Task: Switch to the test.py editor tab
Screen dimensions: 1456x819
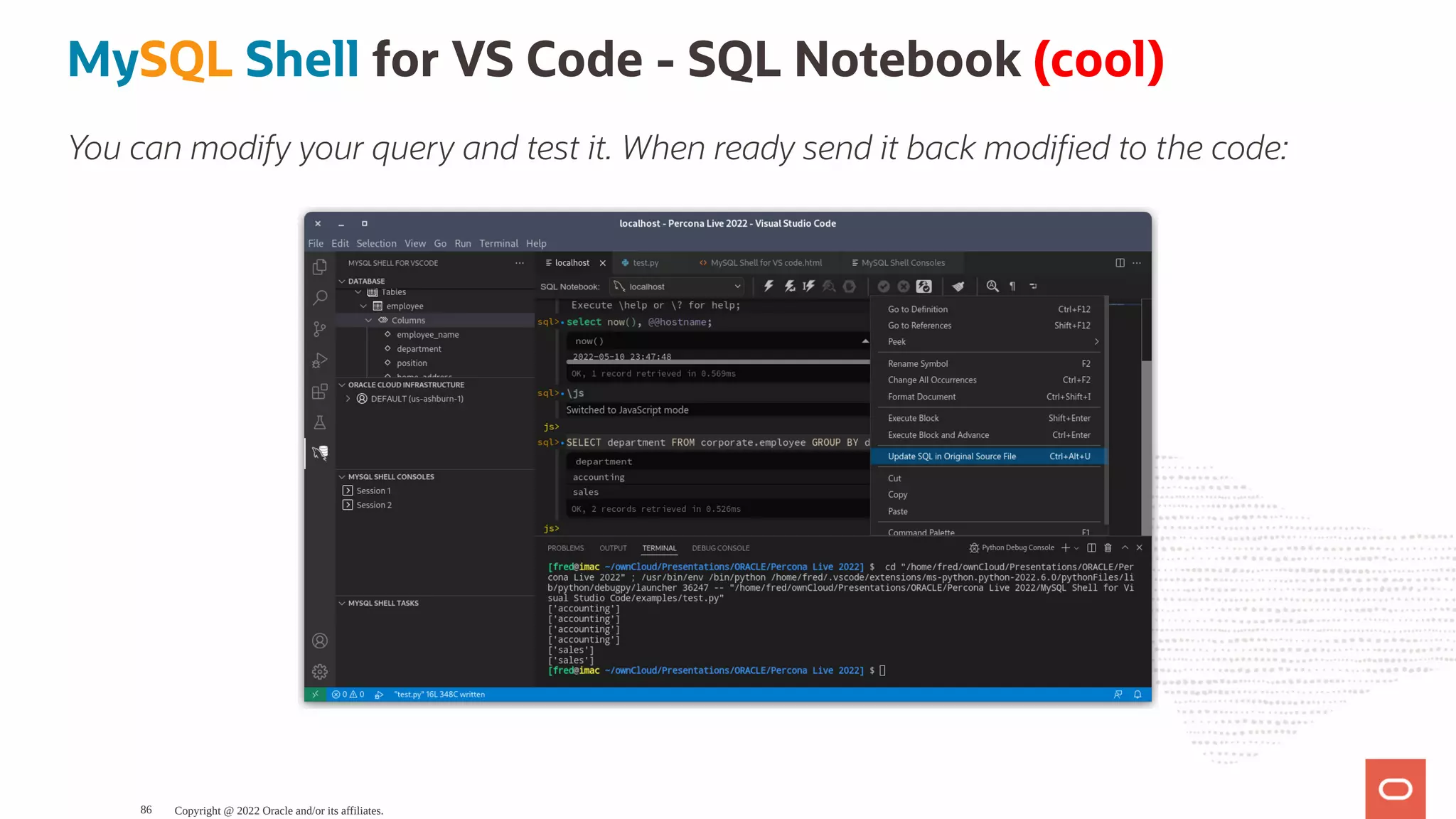Action: [x=645, y=263]
